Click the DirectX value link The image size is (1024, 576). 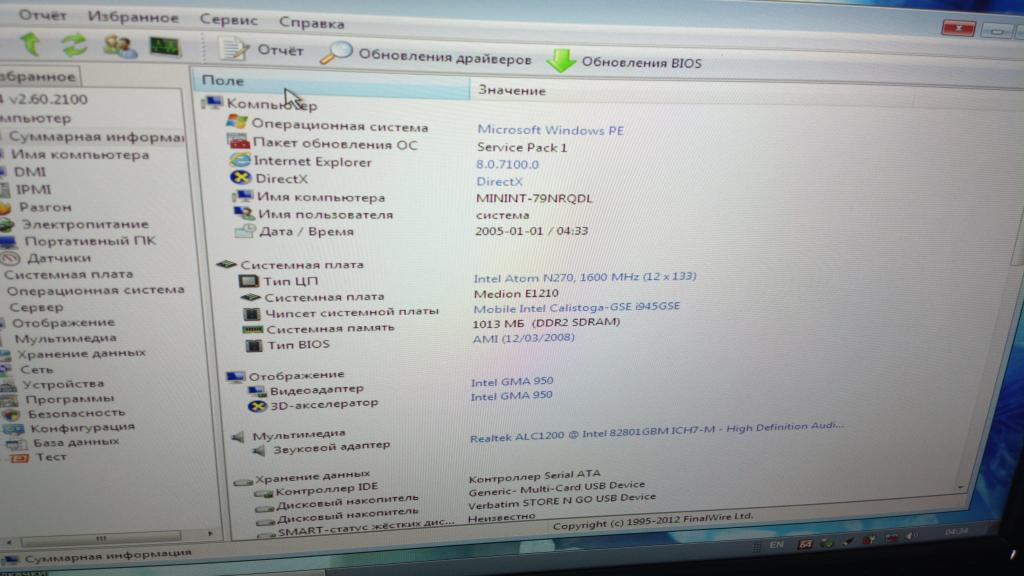(500, 182)
